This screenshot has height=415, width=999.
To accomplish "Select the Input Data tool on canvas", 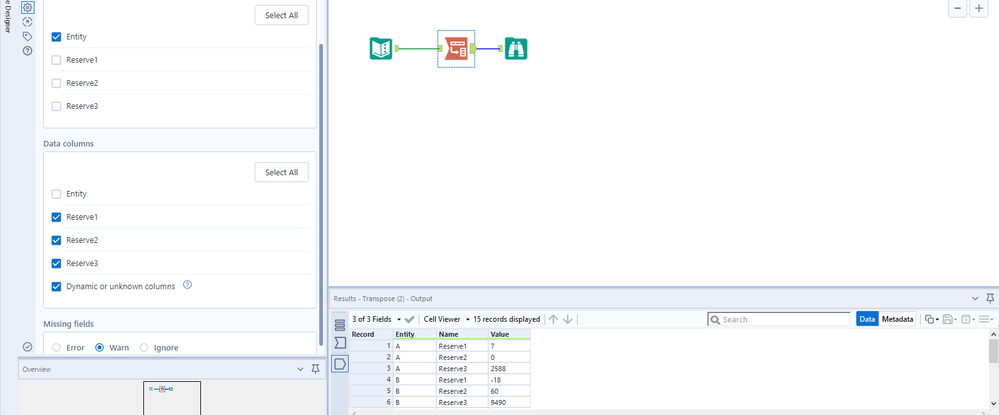I will (x=381, y=48).
